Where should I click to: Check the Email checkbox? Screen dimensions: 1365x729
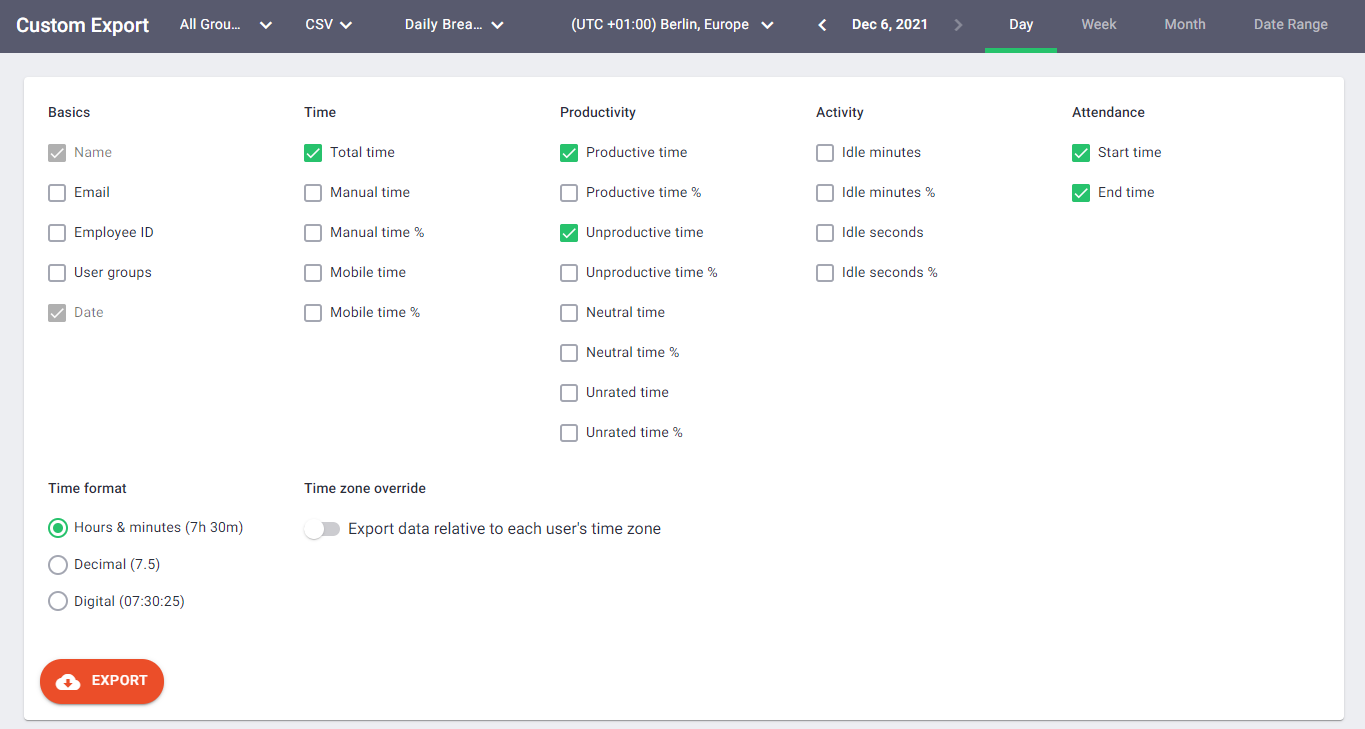coord(57,192)
